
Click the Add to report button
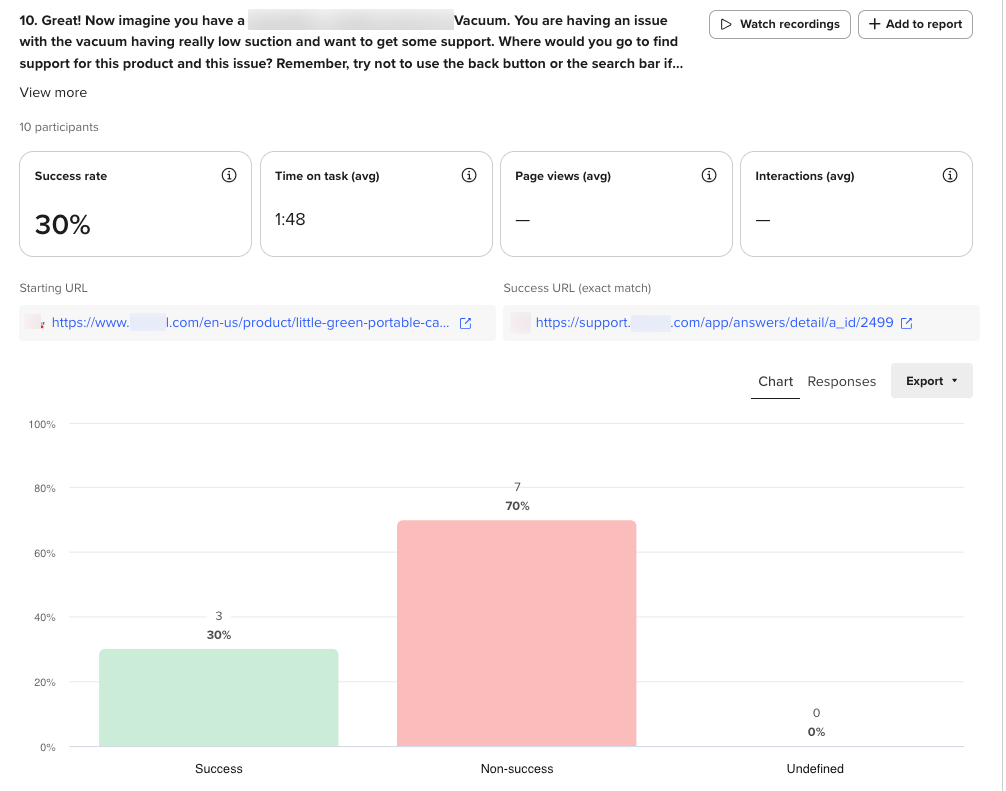[915, 24]
